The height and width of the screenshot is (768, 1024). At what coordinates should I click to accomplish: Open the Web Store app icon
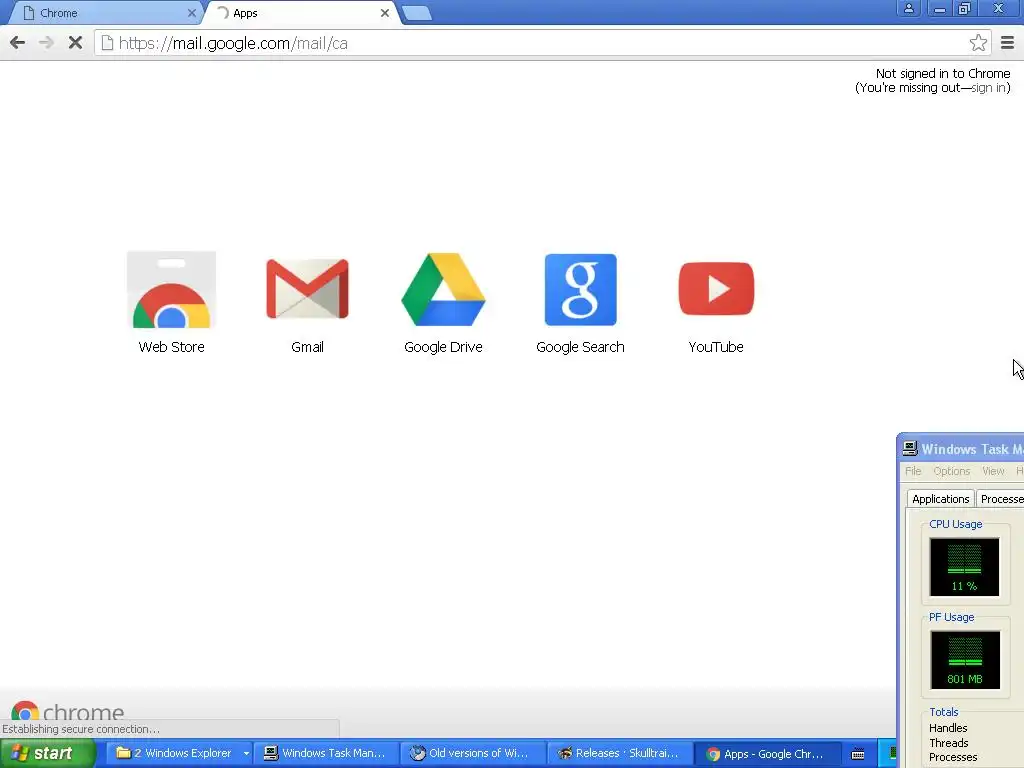[171, 289]
